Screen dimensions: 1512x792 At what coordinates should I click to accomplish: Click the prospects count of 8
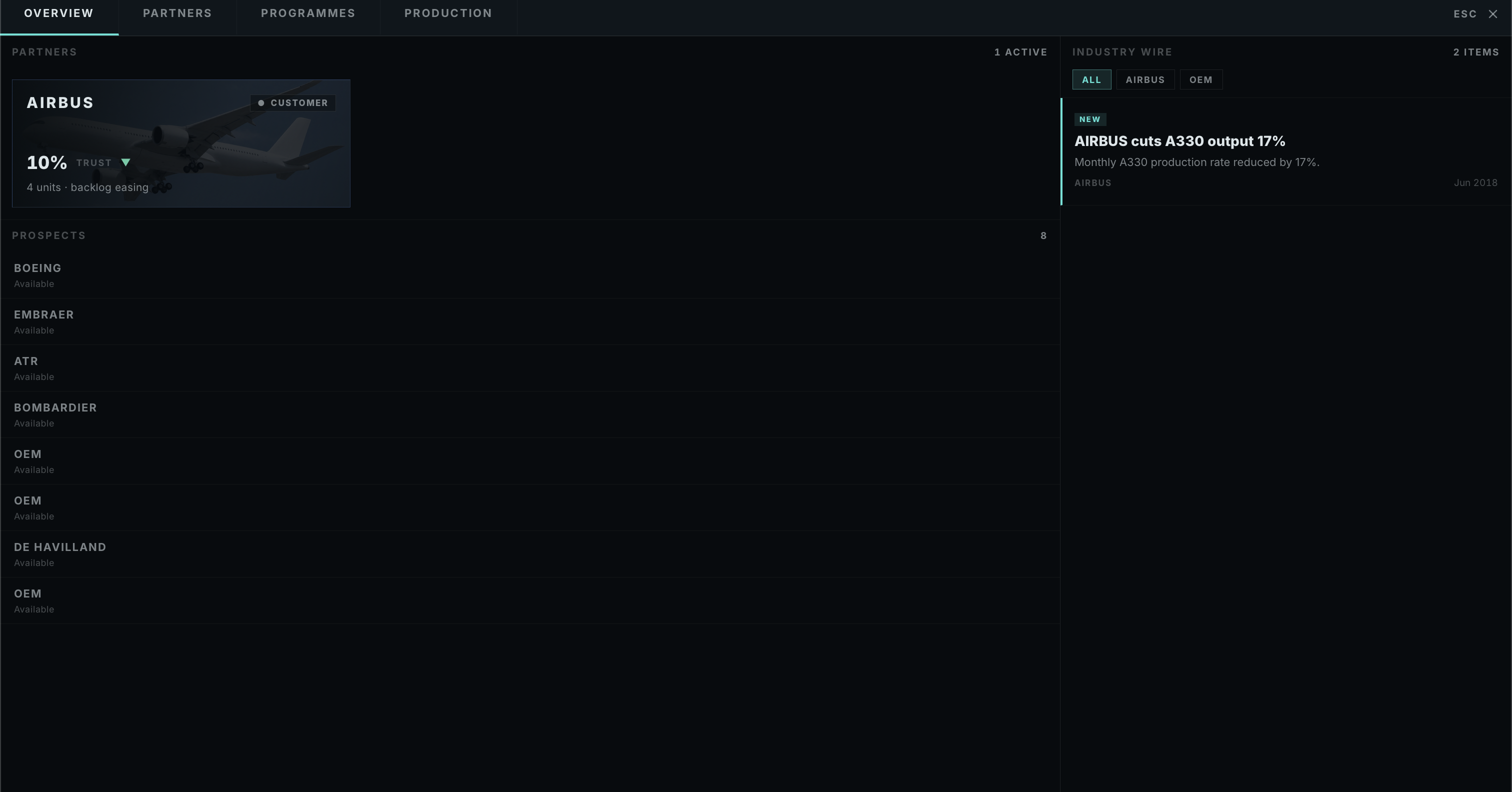[1043, 235]
